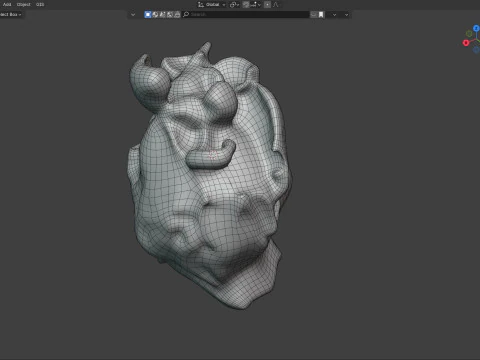Image resolution: width=480 pixels, height=360 pixels.
Task: Toggle the white bookmark icon
Action: pyautogui.click(x=321, y=14)
